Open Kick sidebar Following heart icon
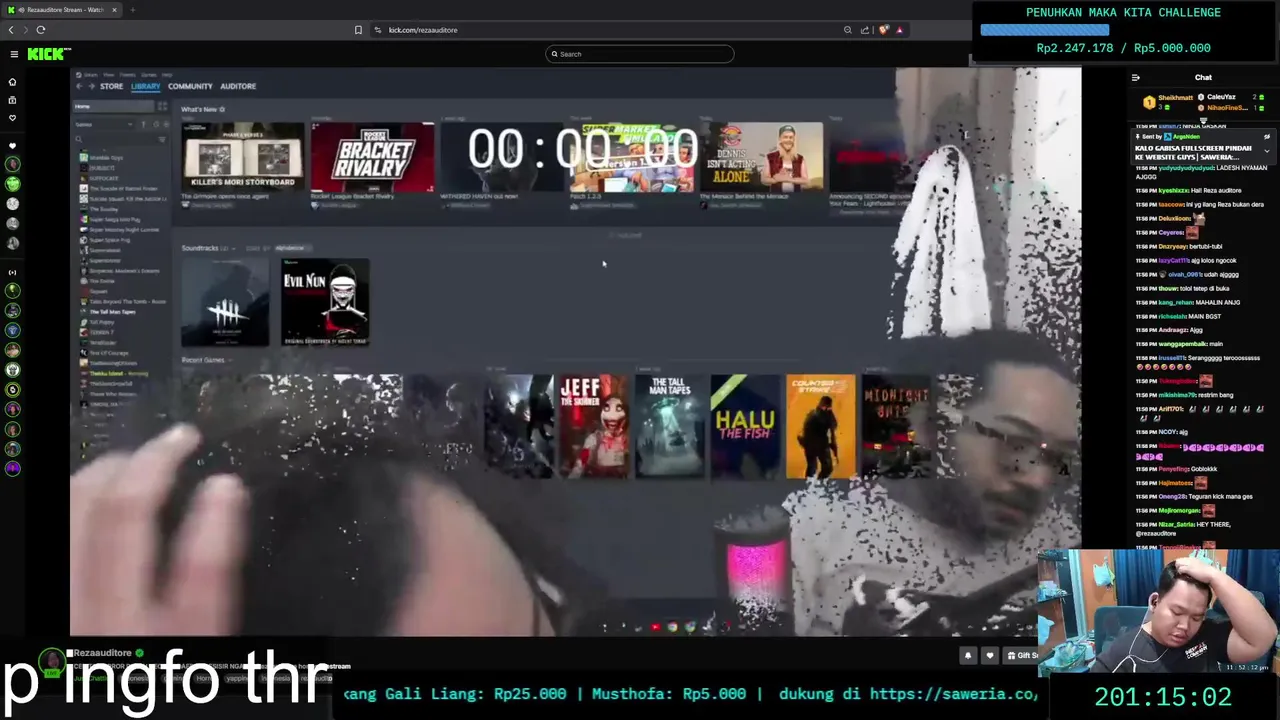The height and width of the screenshot is (720, 1280). click(x=12, y=118)
